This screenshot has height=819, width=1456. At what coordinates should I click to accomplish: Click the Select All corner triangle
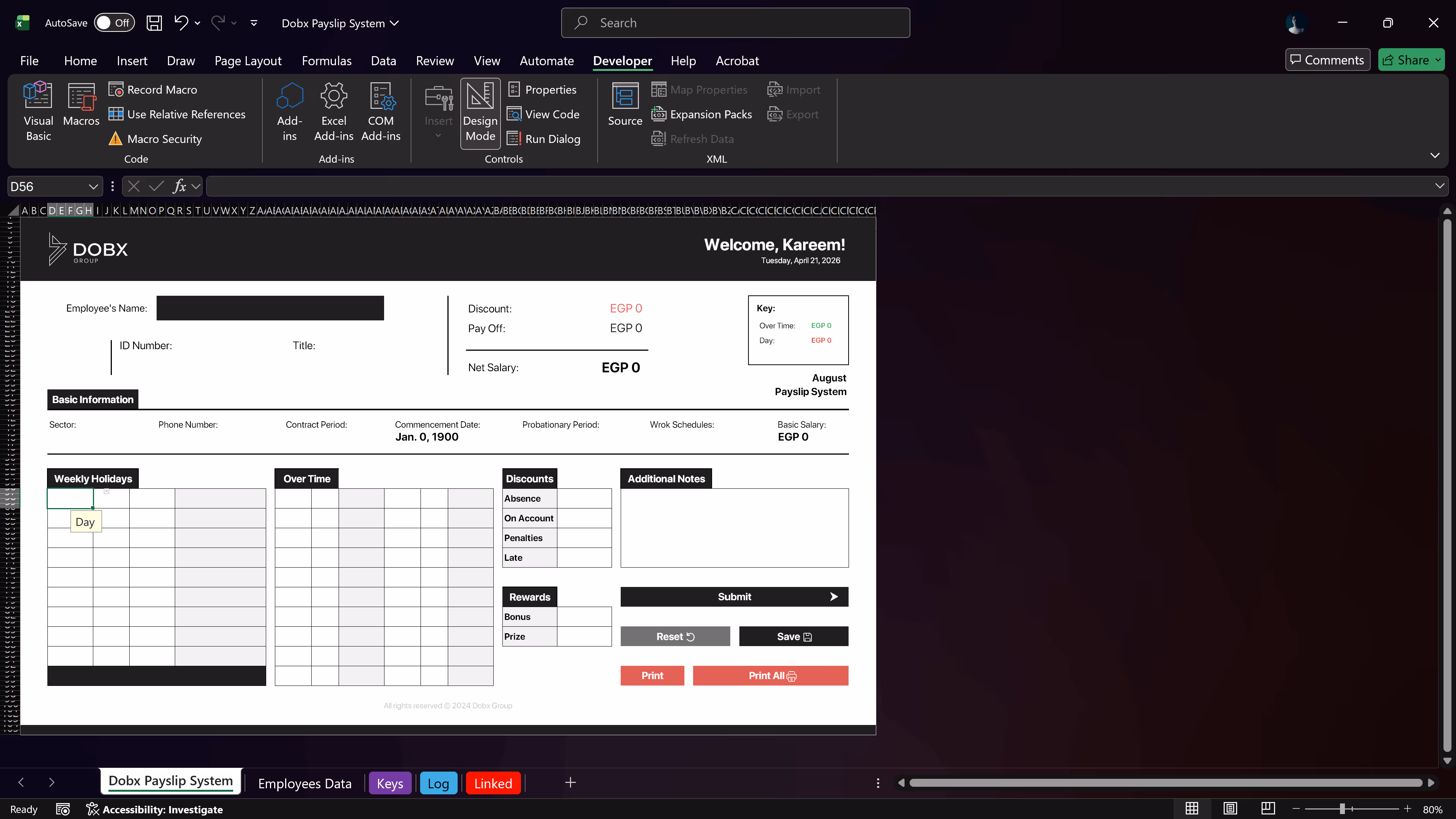[x=14, y=211]
